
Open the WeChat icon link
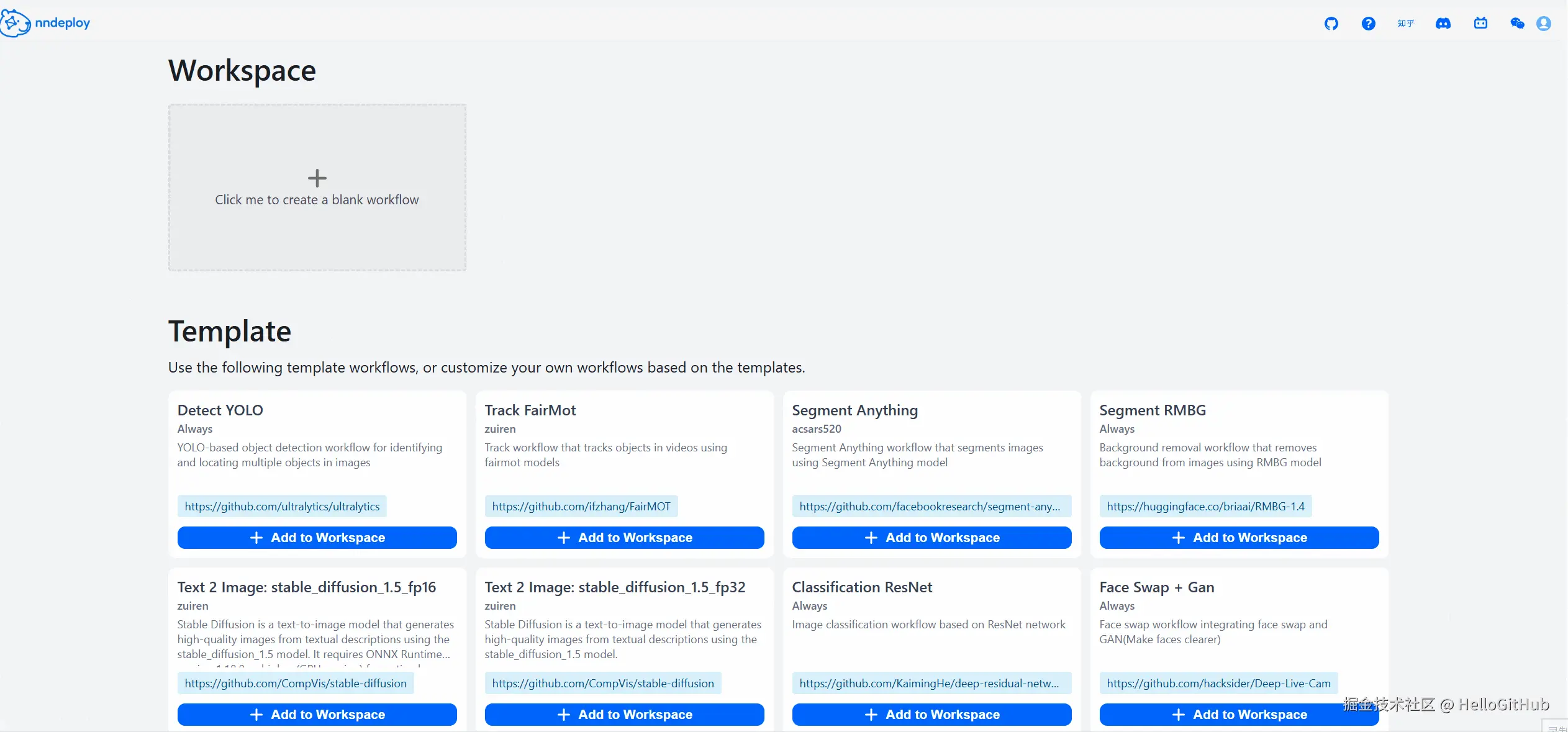(x=1517, y=24)
